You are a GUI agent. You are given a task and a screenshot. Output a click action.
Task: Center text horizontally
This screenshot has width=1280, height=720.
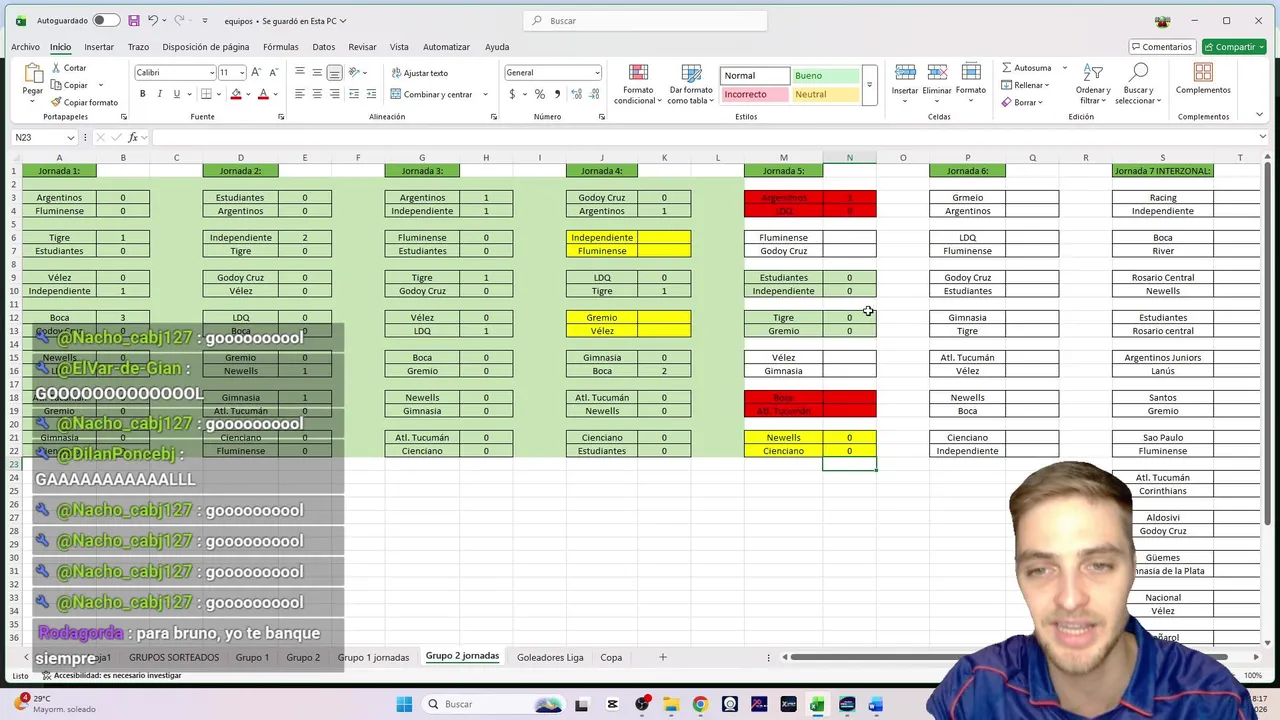[x=317, y=94]
